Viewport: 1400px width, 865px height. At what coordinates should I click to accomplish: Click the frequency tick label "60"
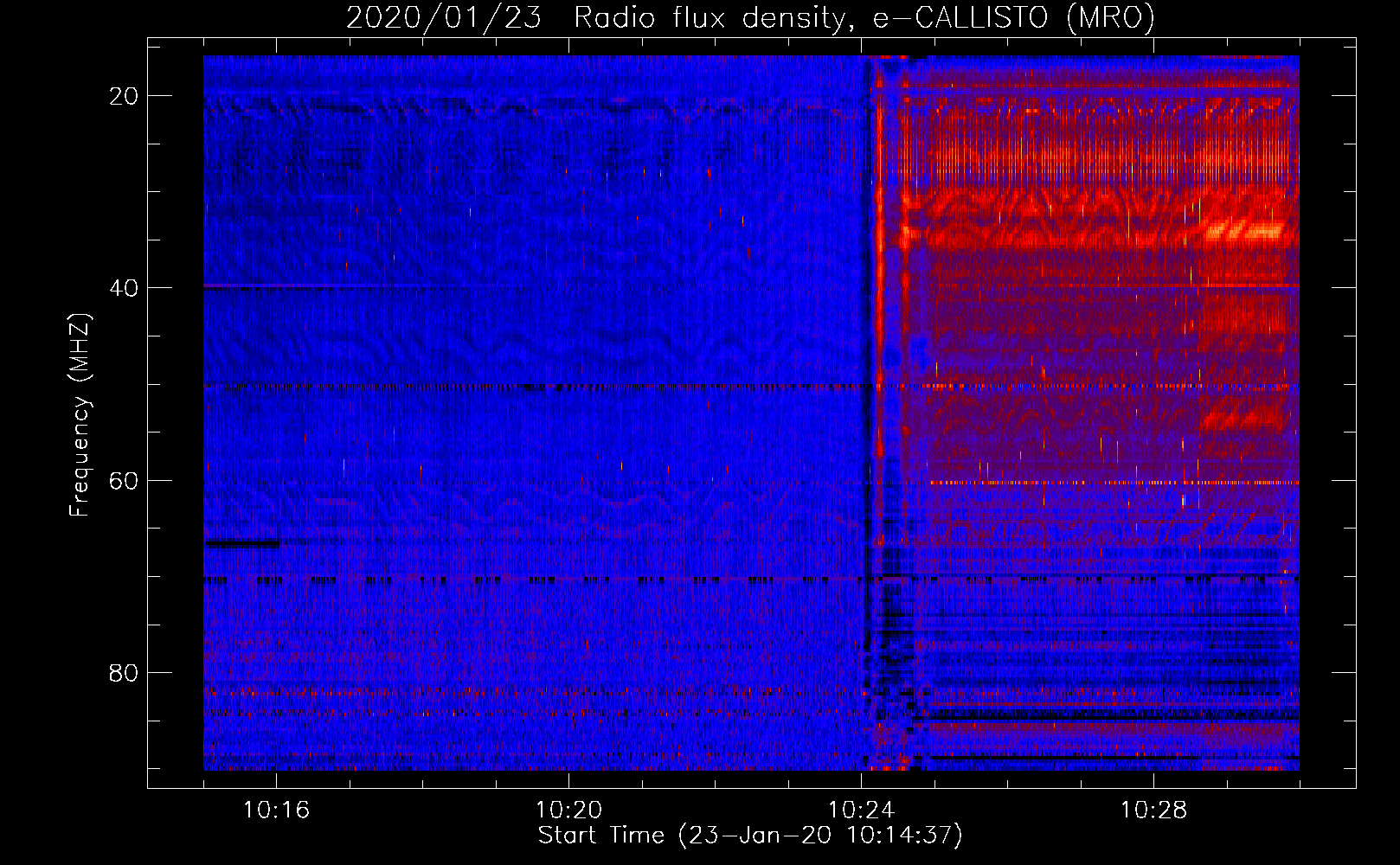[124, 480]
